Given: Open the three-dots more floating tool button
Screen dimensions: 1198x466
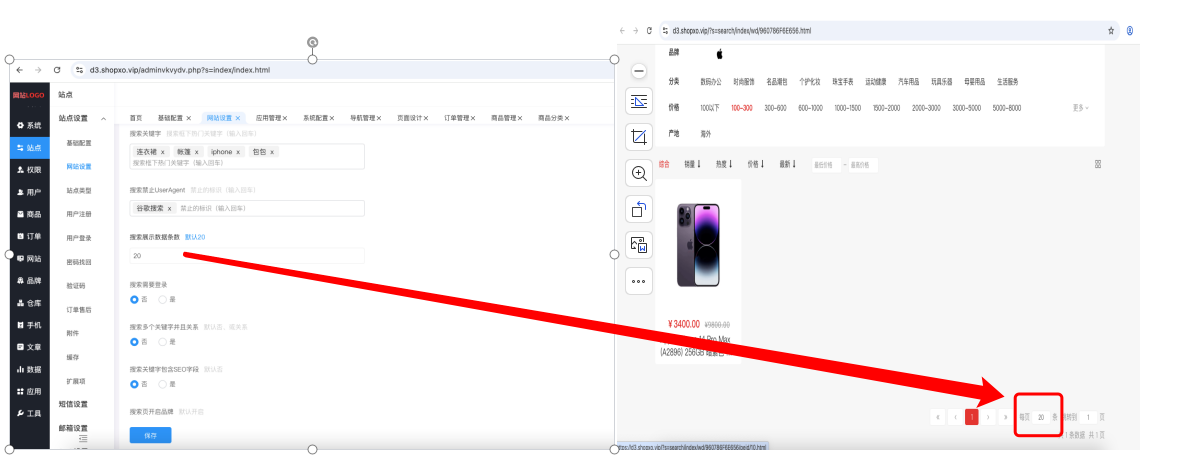Looking at the screenshot, I should click(639, 281).
